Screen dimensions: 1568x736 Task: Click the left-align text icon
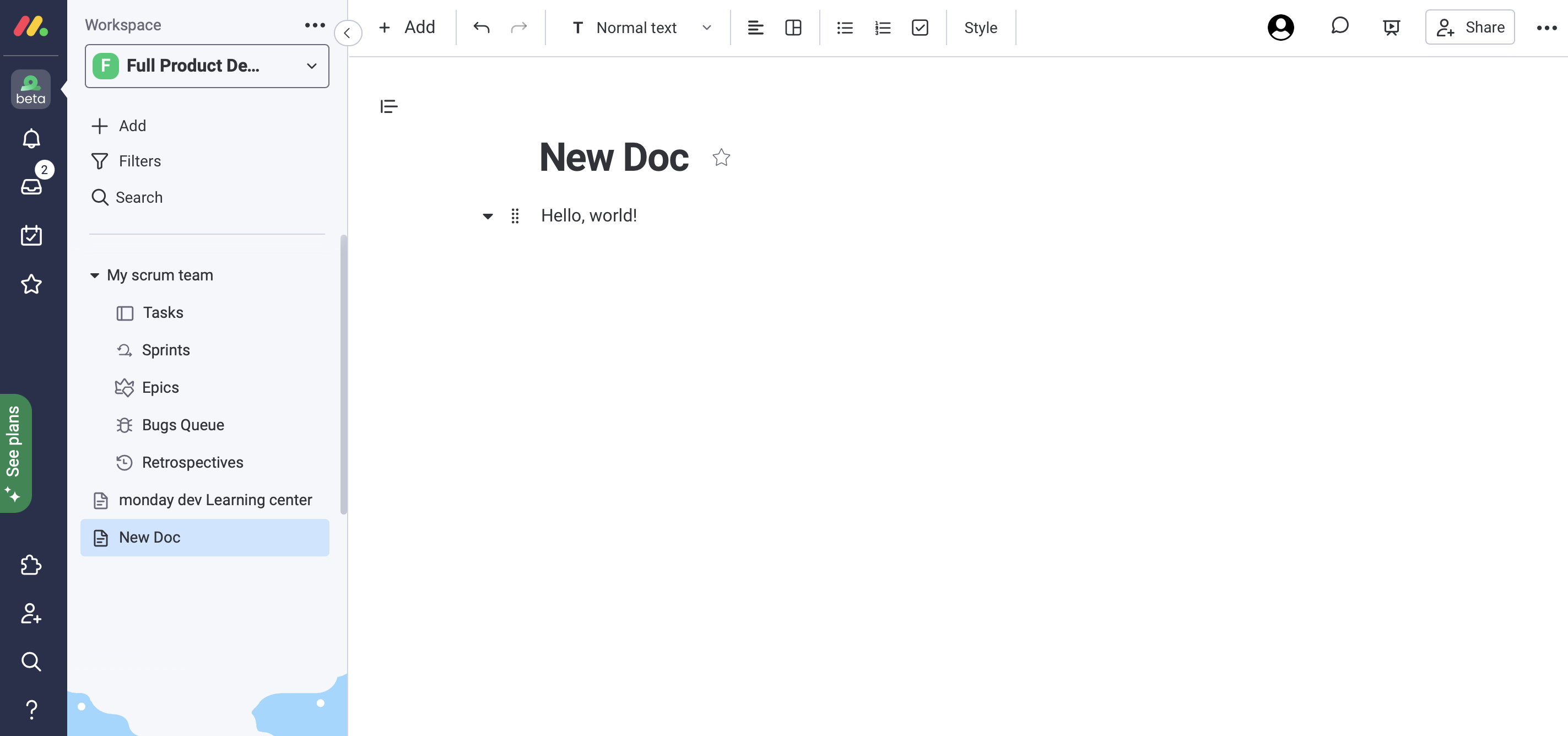[754, 27]
